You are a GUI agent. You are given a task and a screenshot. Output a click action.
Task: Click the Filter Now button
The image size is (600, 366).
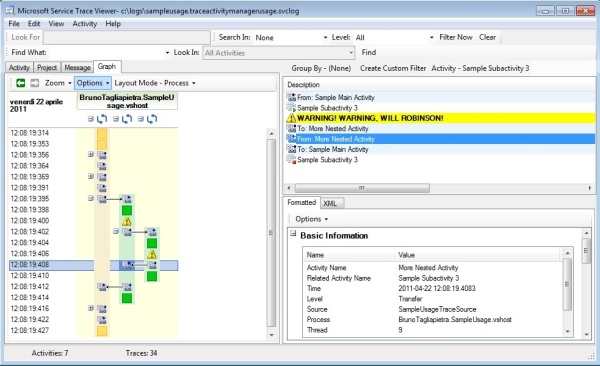[456, 37]
